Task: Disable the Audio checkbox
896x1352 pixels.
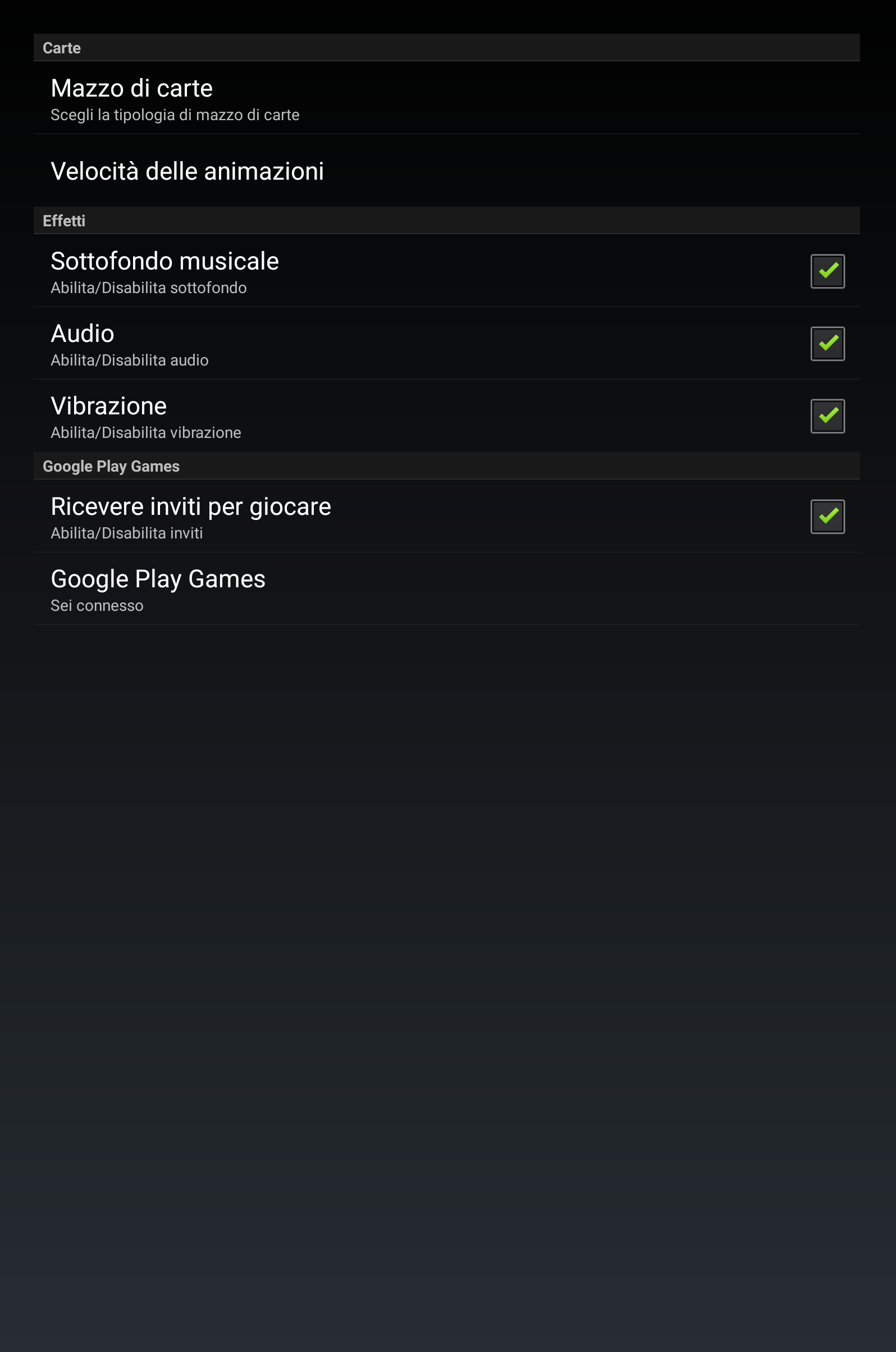Action: tap(828, 344)
